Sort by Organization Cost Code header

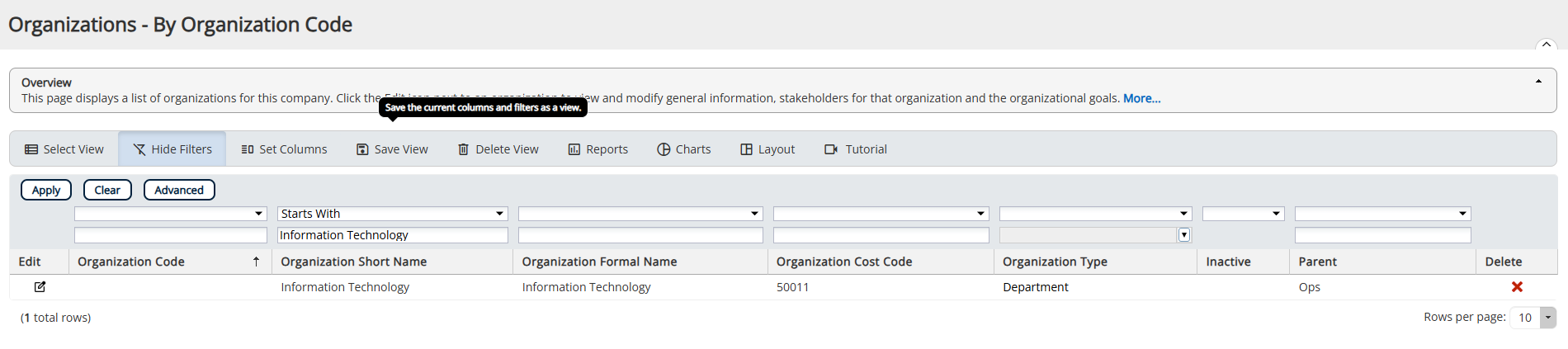(x=844, y=262)
